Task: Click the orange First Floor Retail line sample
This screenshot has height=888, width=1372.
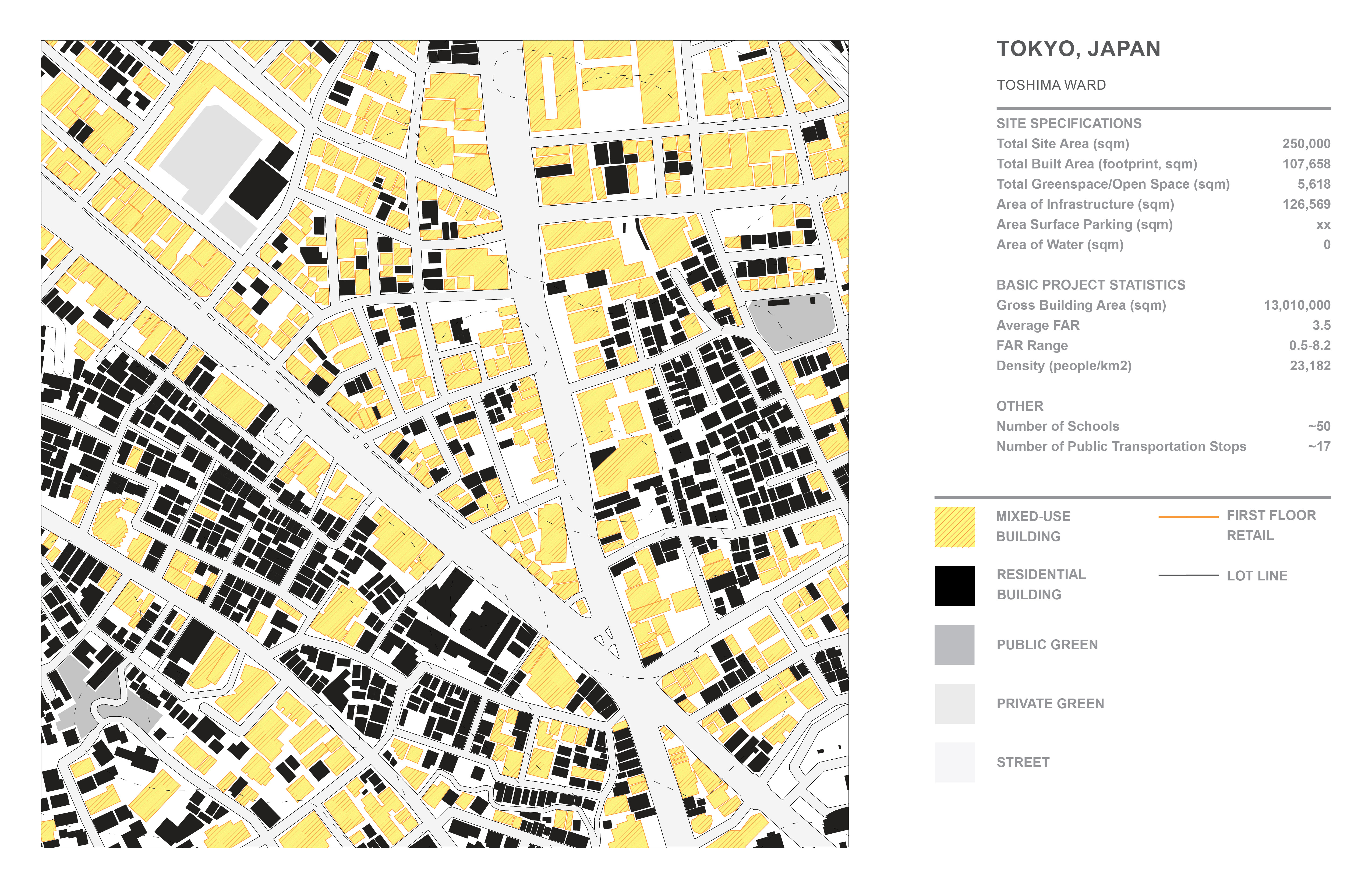Action: [x=1189, y=517]
